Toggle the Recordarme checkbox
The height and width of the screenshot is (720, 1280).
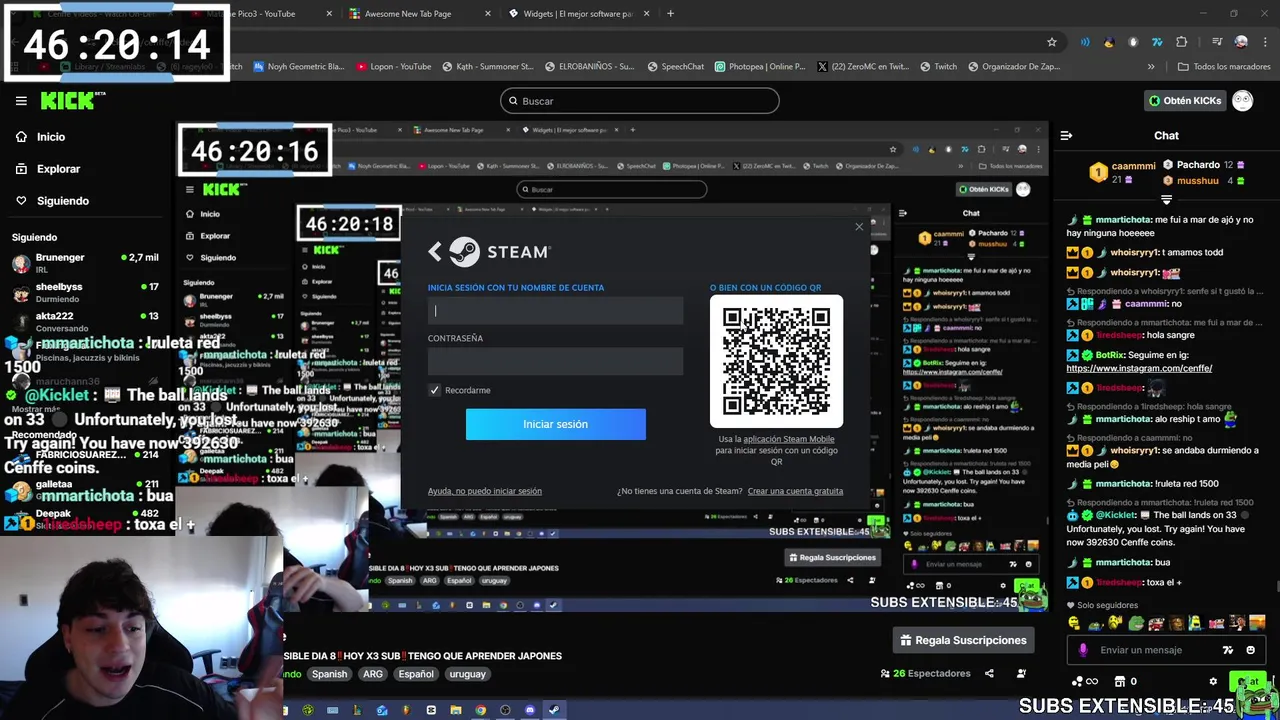[434, 390]
